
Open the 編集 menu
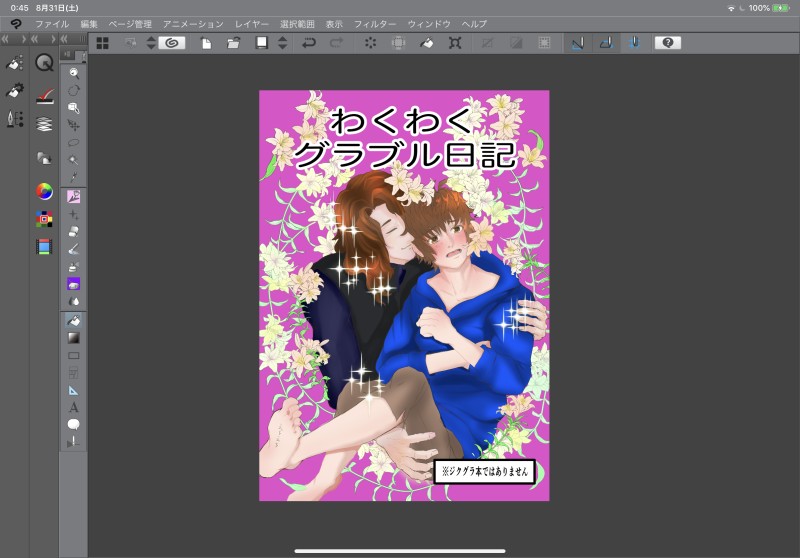click(x=89, y=24)
